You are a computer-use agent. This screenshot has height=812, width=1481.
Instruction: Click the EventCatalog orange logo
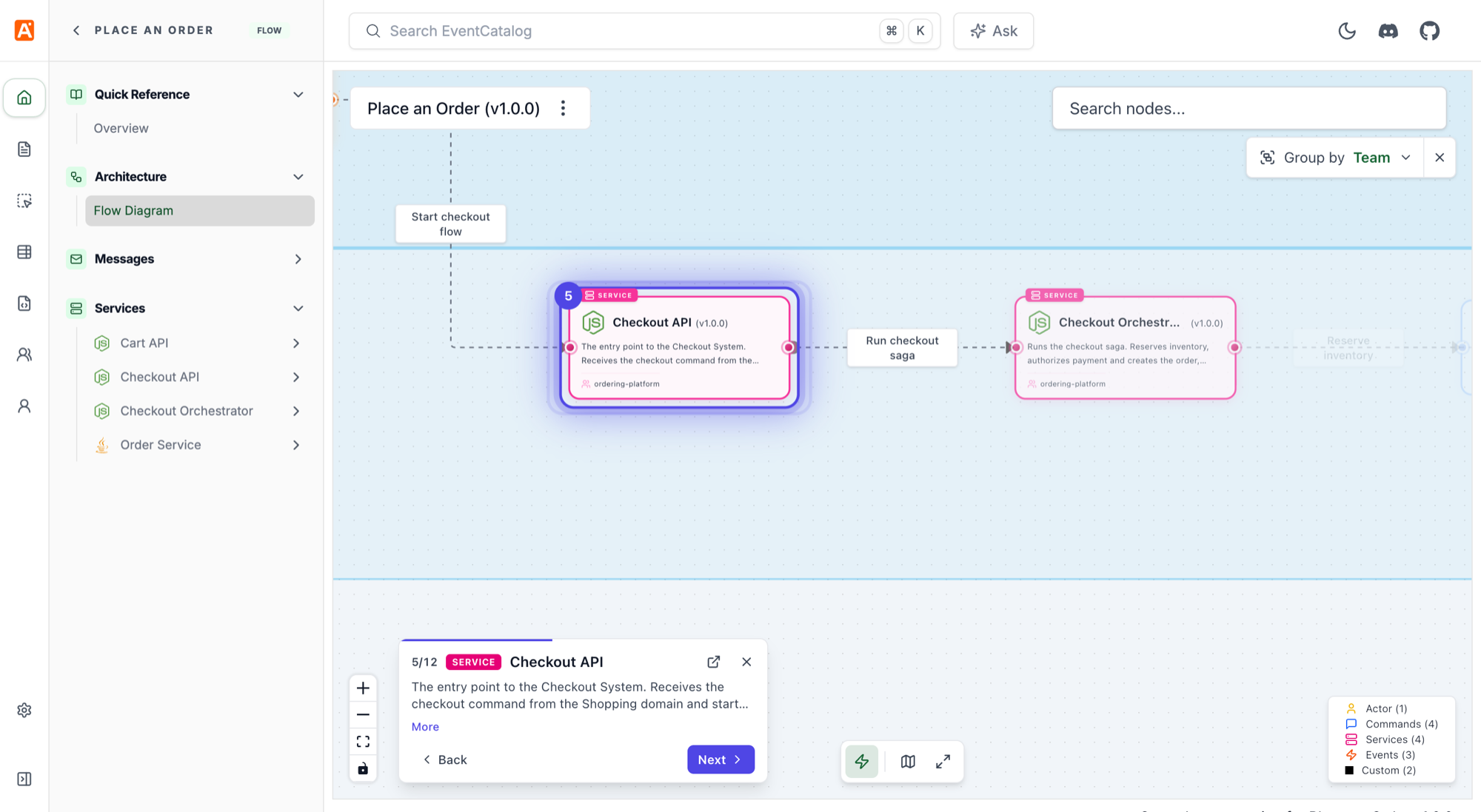(24, 30)
